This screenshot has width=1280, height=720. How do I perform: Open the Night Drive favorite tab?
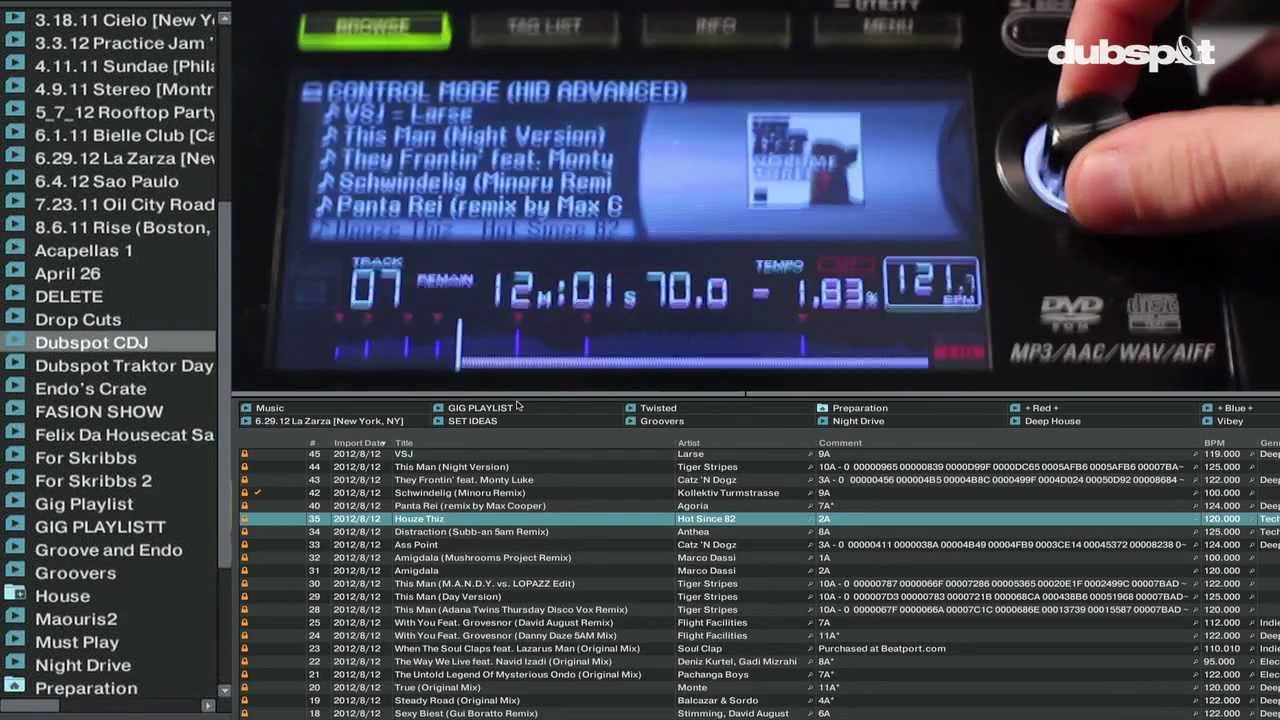(x=858, y=421)
